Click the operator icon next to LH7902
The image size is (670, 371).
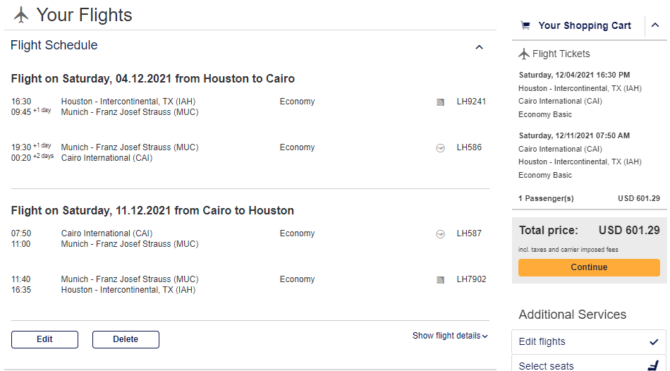click(440, 280)
